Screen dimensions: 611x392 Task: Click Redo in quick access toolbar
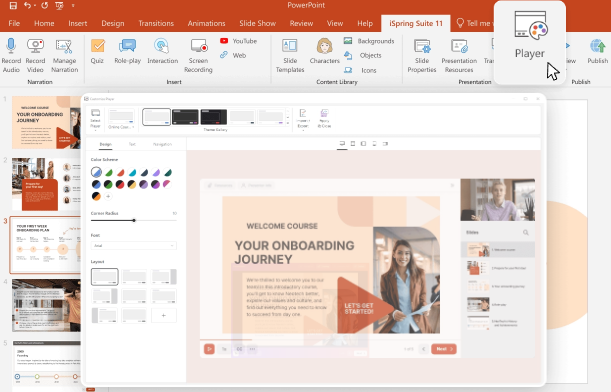tap(44, 5)
